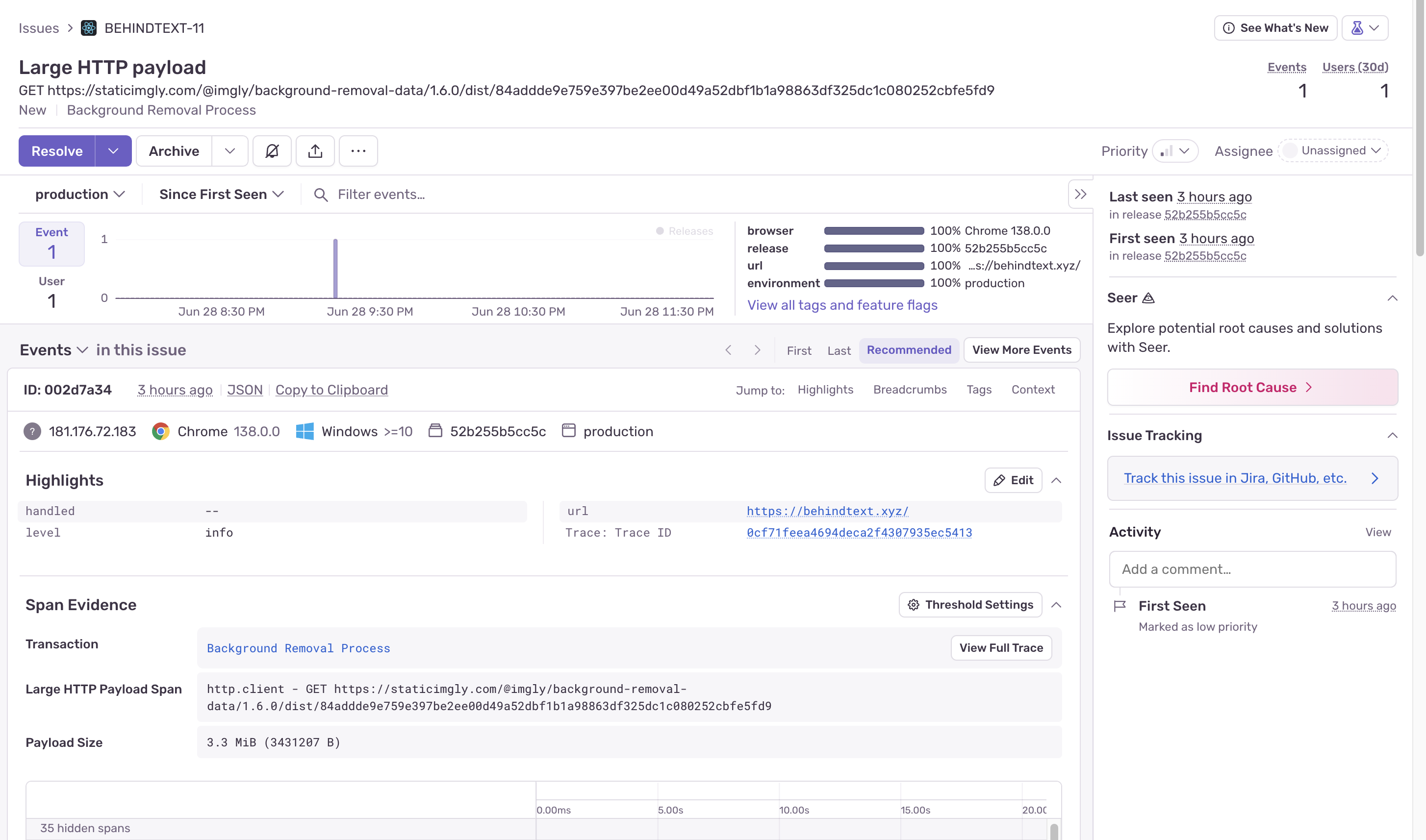Go to previous event arrow
This screenshot has width=1426, height=840.
tap(728, 350)
